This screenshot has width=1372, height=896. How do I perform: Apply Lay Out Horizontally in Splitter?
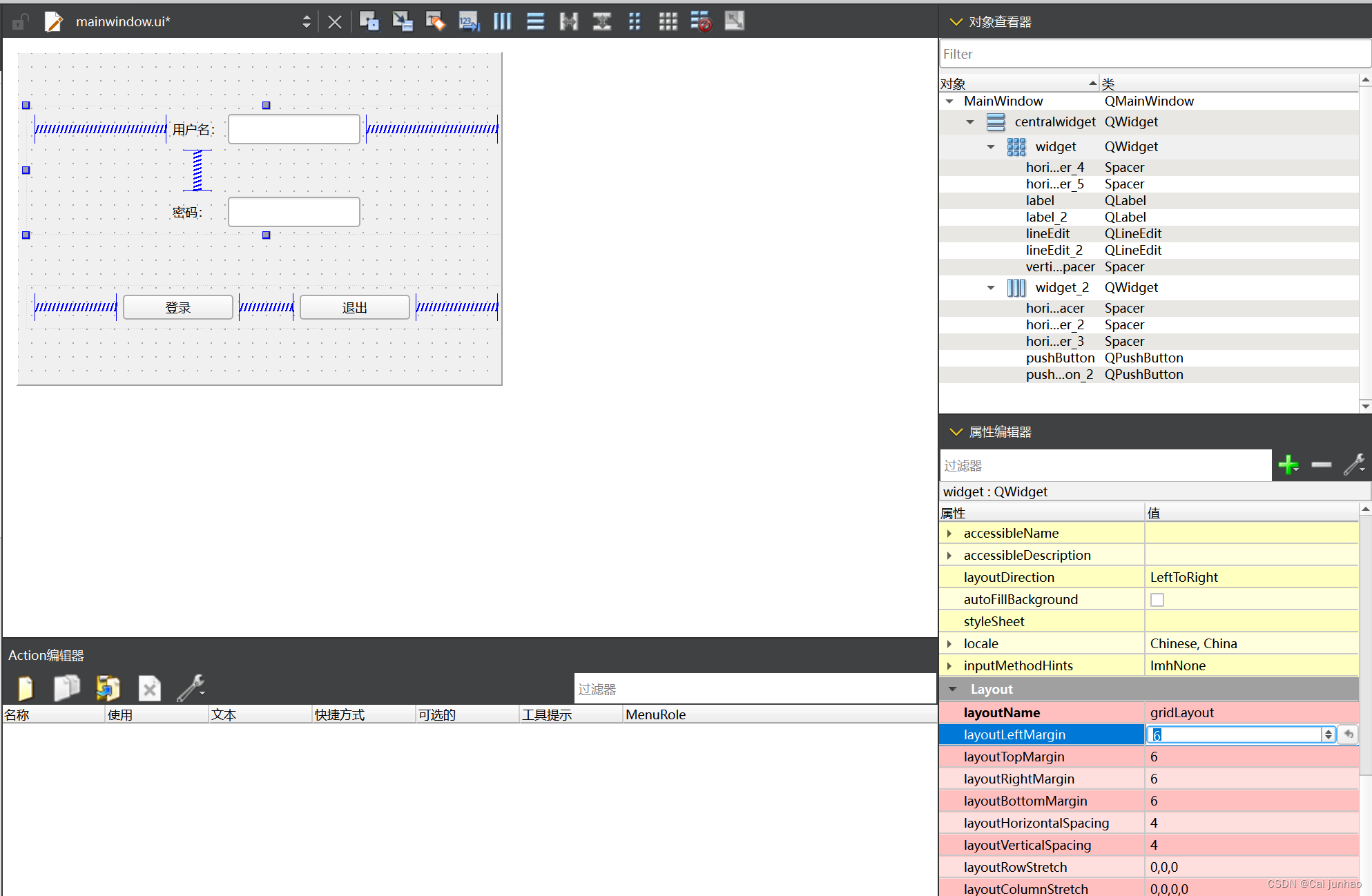[x=568, y=21]
